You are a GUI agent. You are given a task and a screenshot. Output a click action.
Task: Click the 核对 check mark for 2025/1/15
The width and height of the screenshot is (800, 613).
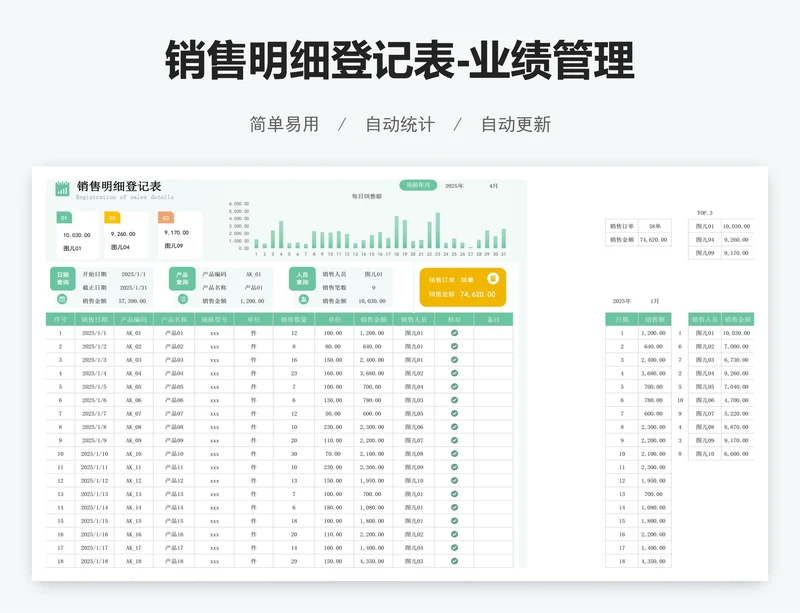454,521
